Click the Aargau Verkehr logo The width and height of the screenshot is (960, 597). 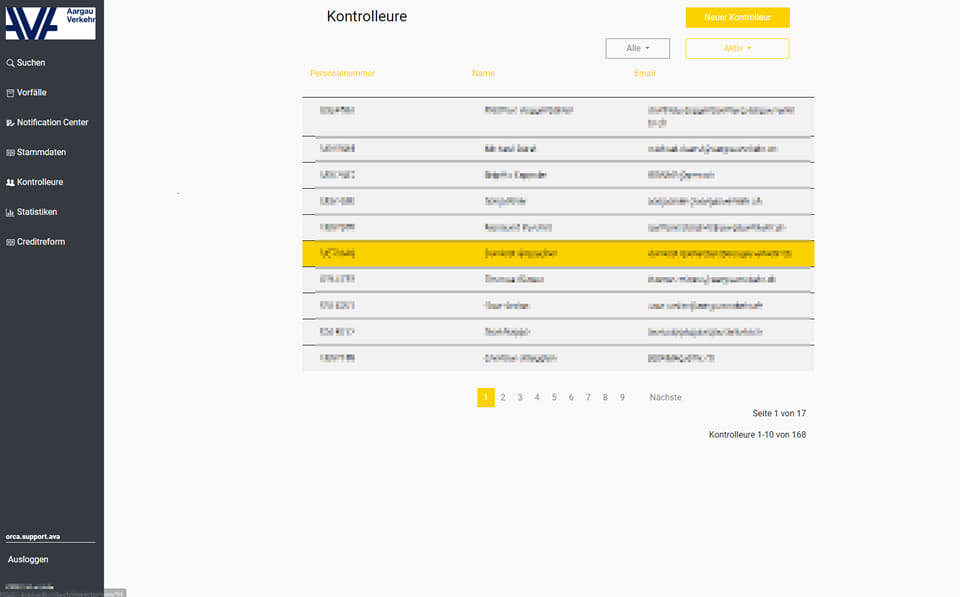[51, 20]
